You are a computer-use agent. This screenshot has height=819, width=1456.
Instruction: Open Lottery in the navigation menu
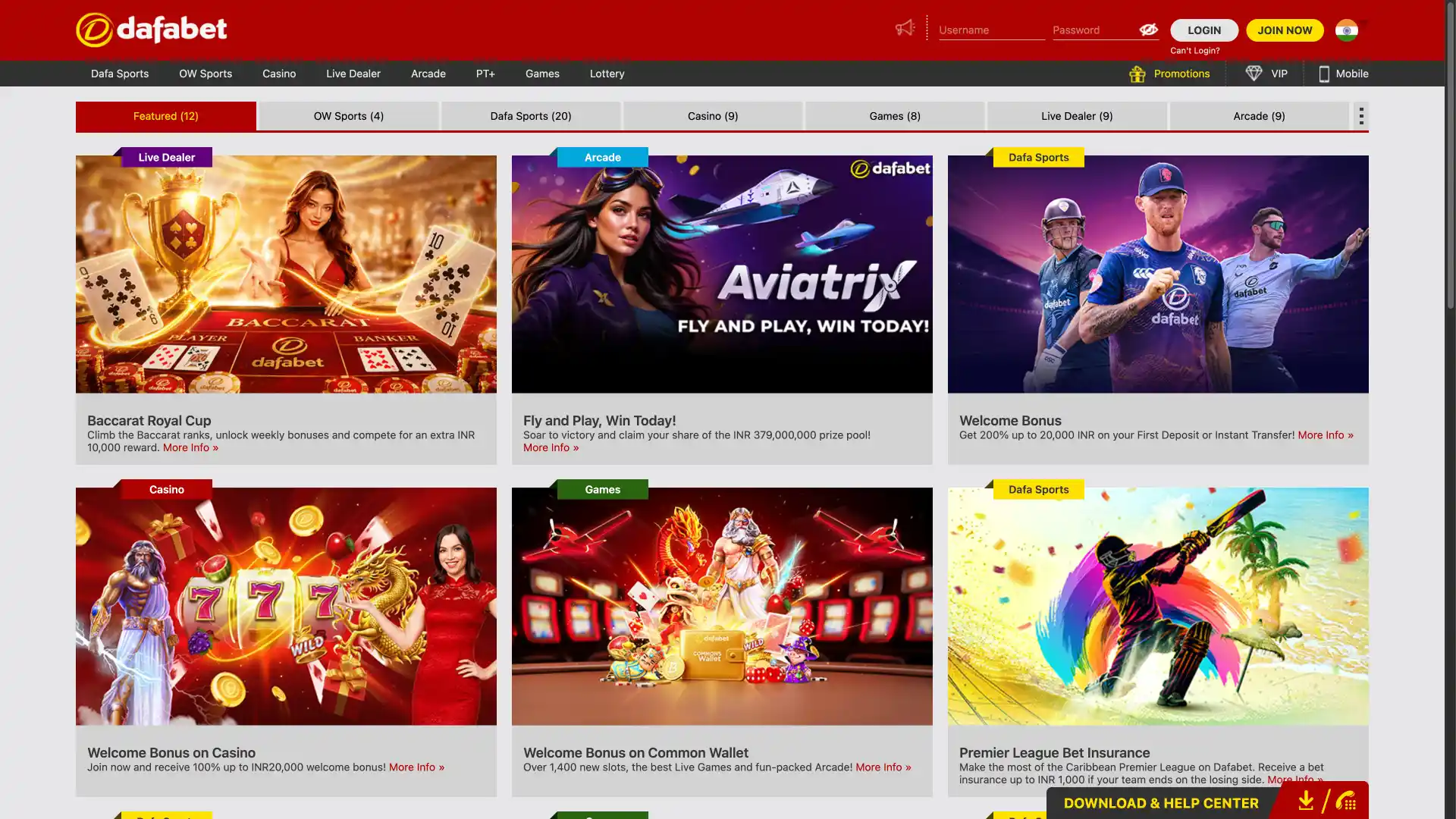(607, 74)
